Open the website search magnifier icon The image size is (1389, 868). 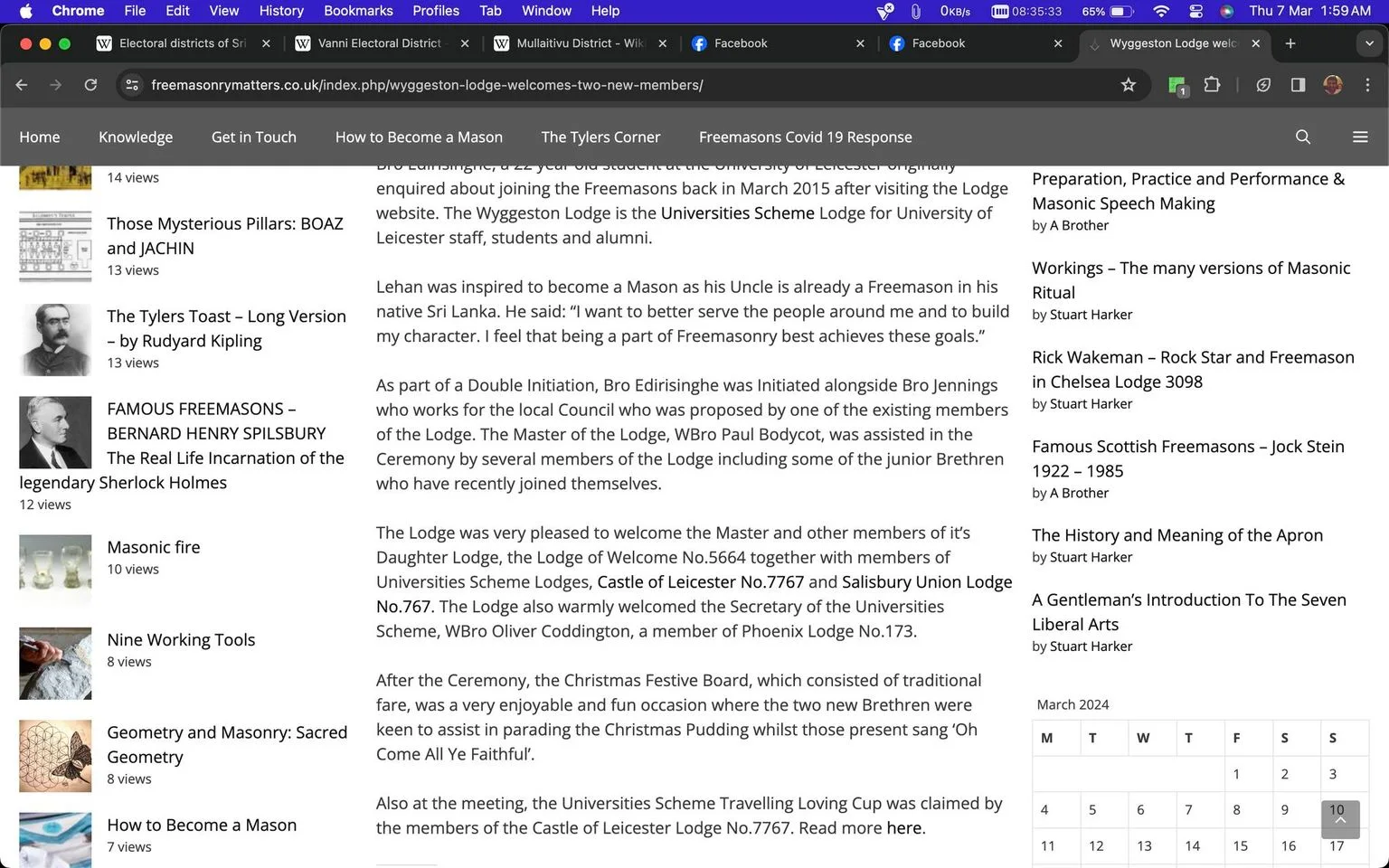1302,137
